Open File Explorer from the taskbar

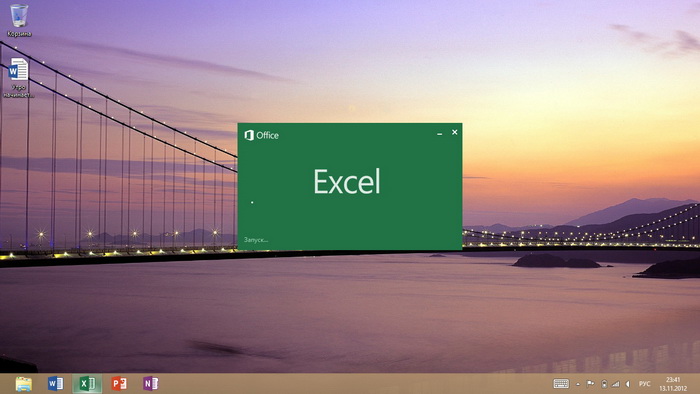pos(24,384)
